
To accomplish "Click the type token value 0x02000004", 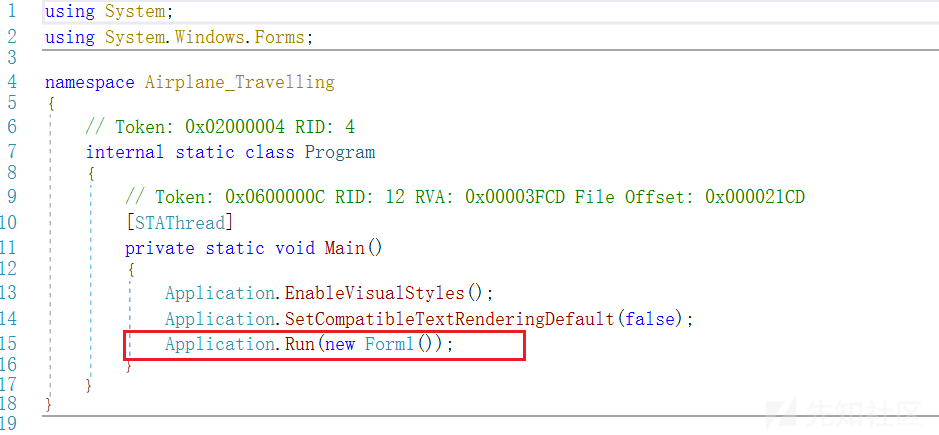I will coord(235,126).
